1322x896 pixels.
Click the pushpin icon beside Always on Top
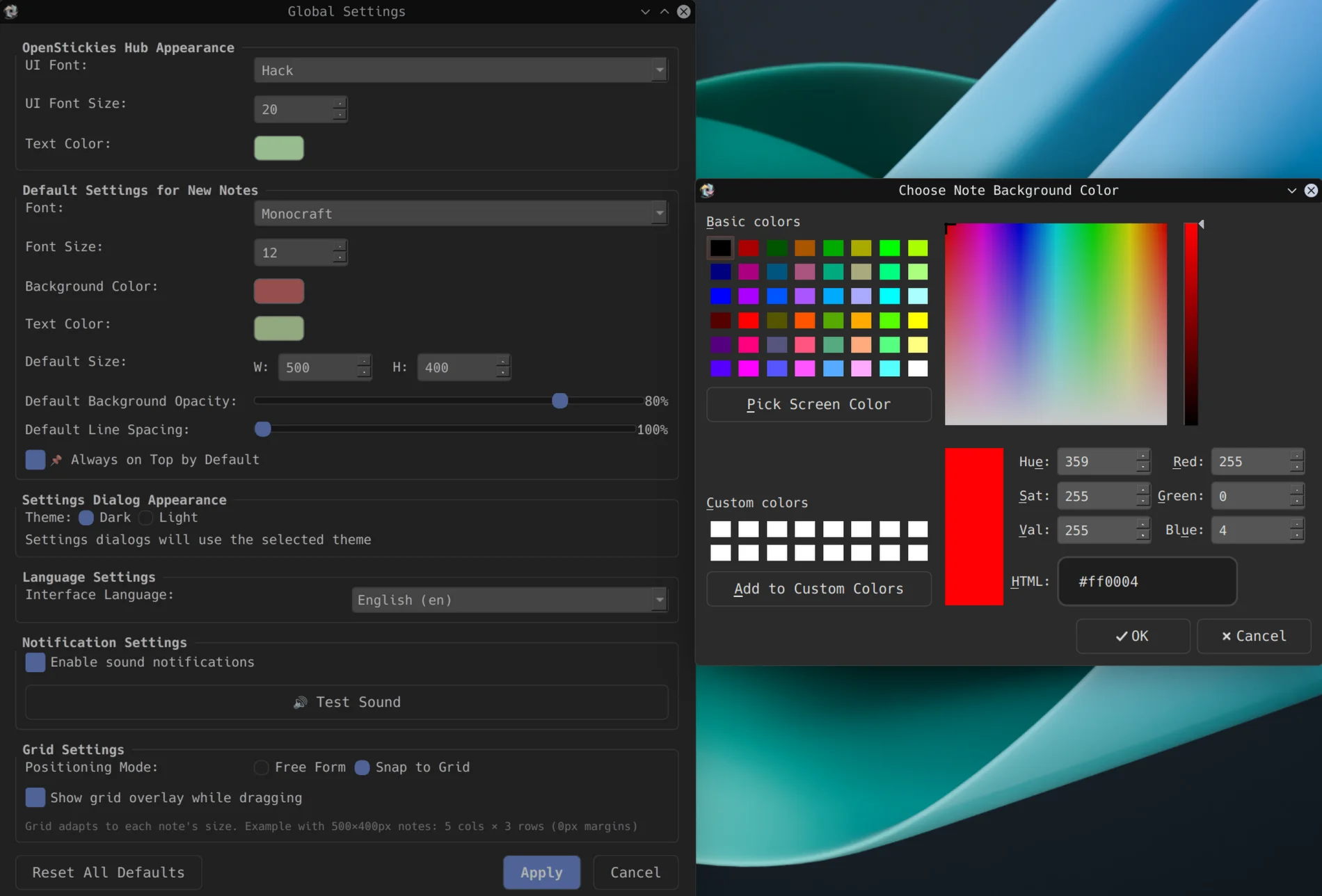56,460
